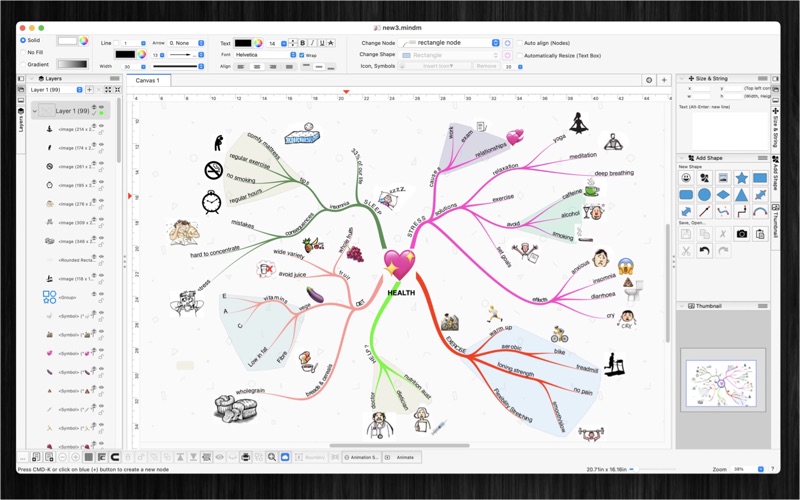The image size is (800, 500).
Task: Collapse the Add Shape panel
Action: [682, 158]
